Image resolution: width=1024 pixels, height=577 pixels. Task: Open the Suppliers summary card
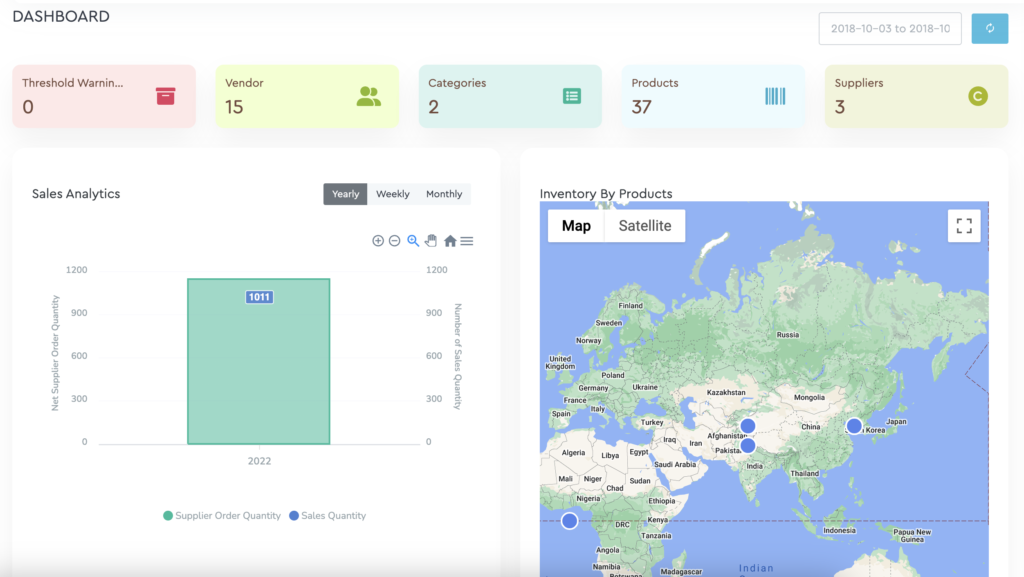[x=916, y=96]
